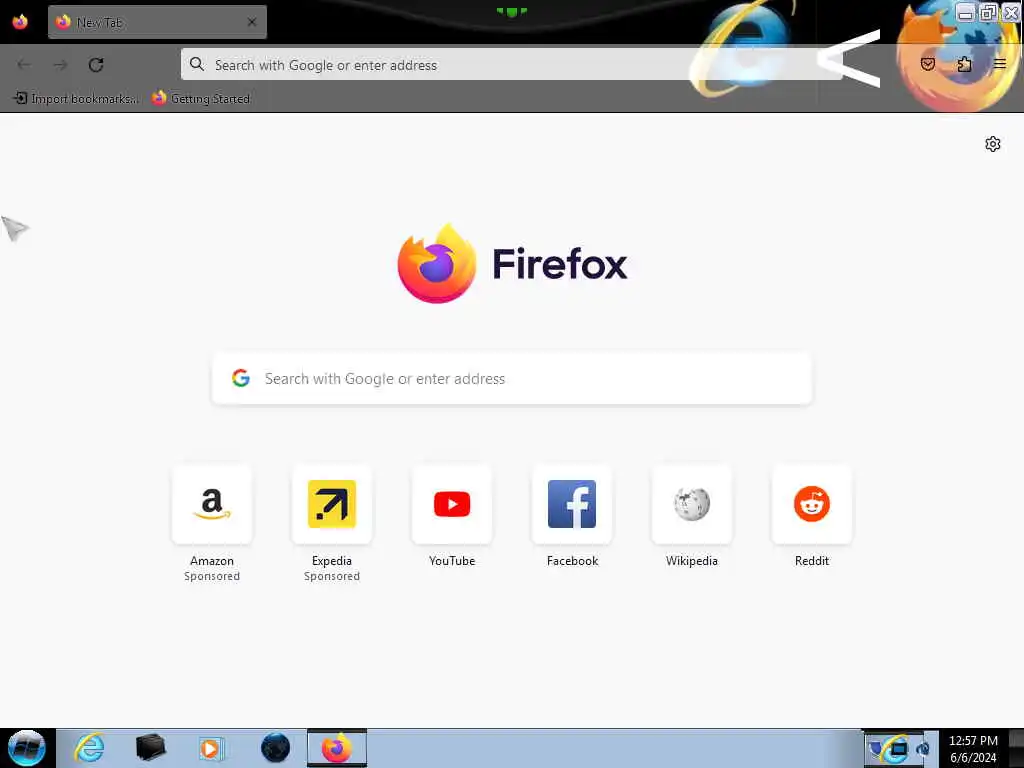
Task: Reload the current page
Action: (96, 65)
